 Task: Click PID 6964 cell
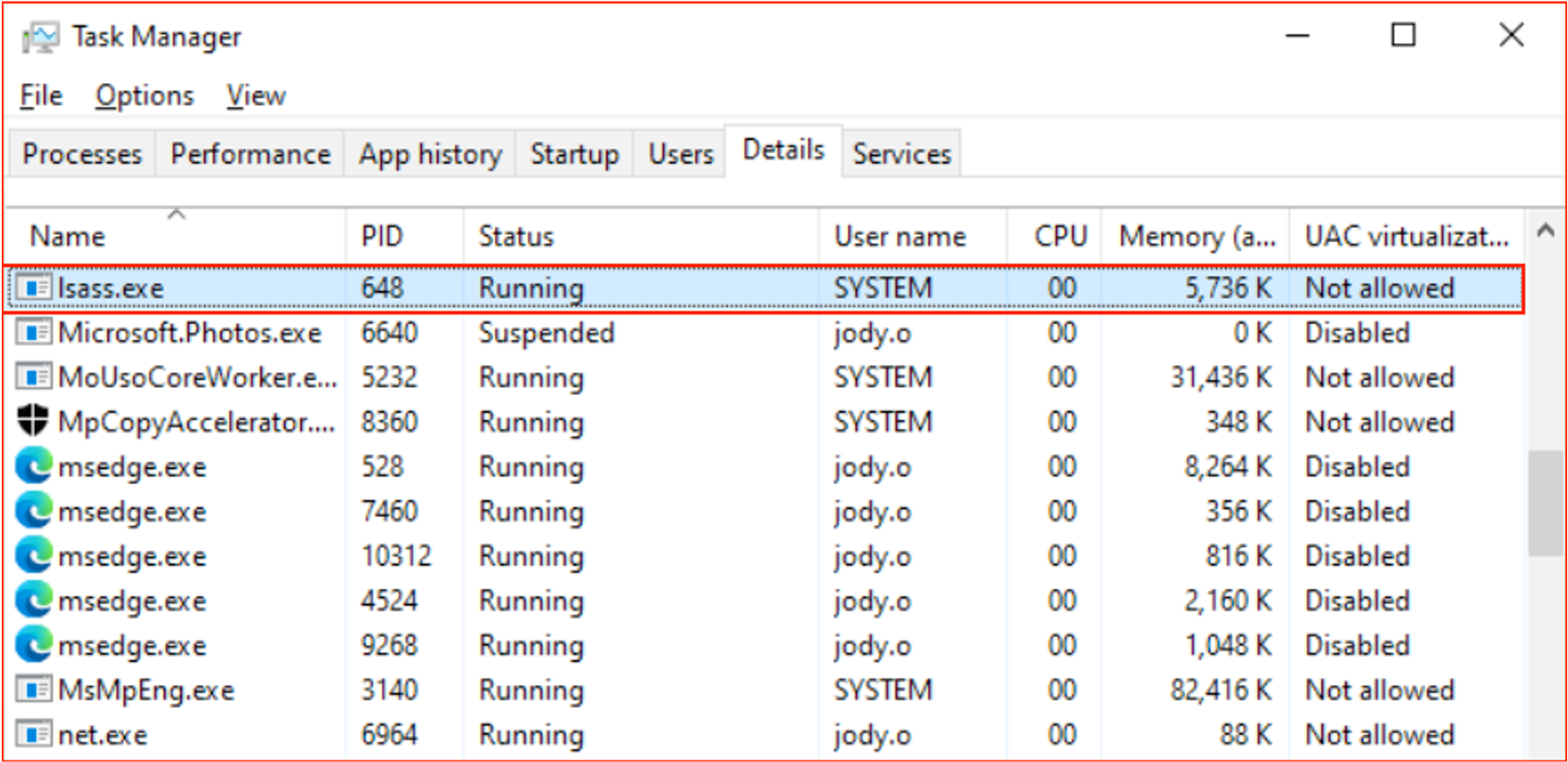pos(390,734)
